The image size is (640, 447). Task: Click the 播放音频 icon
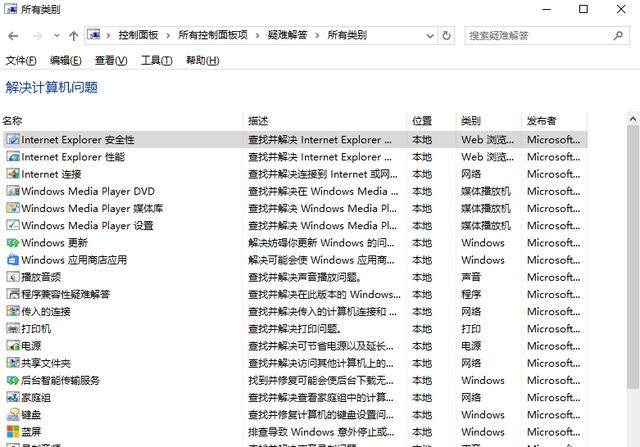13,277
